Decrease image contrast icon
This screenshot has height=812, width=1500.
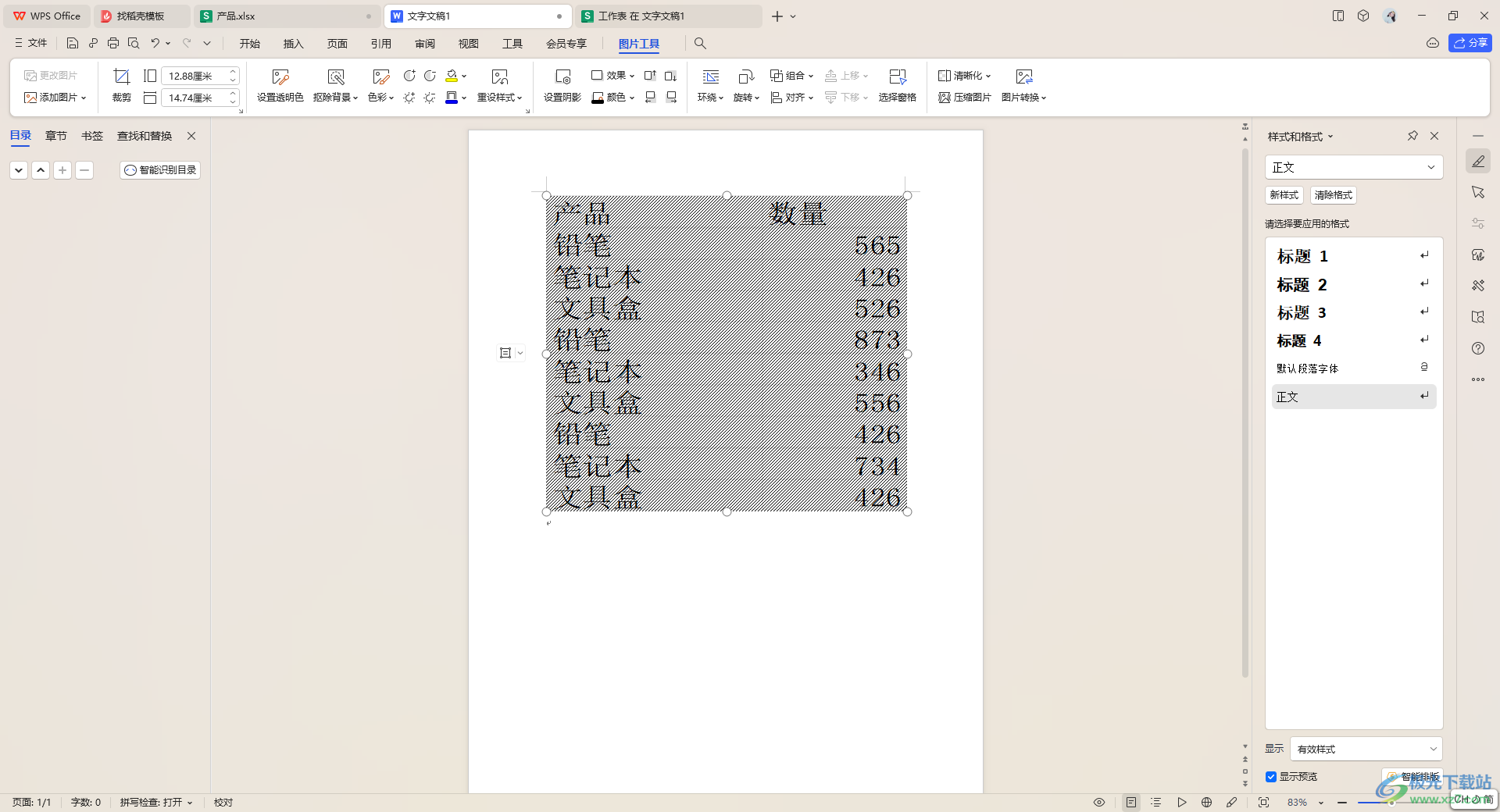pos(430,76)
